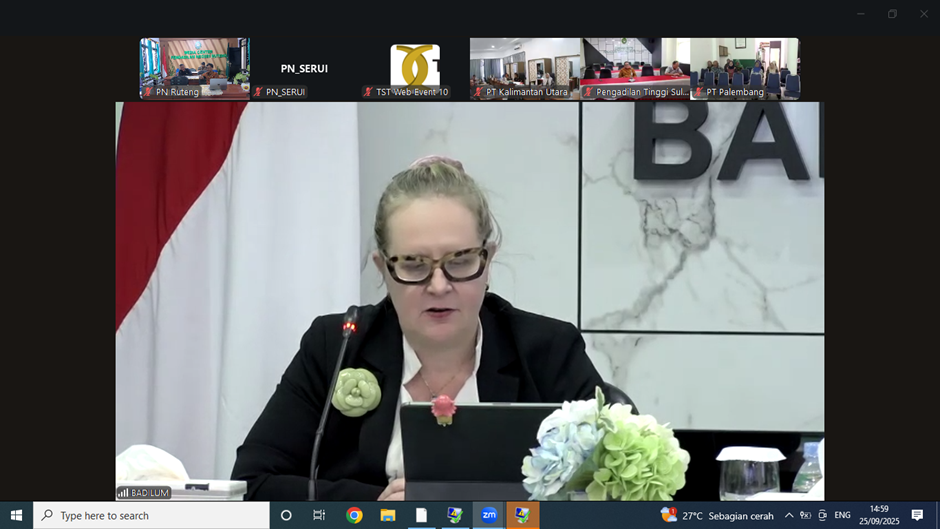Image resolution: width=940 pixels, height=529 pixels.
Task: Click the BADILUM speaker name label
Action: click(x=144, y=493)
